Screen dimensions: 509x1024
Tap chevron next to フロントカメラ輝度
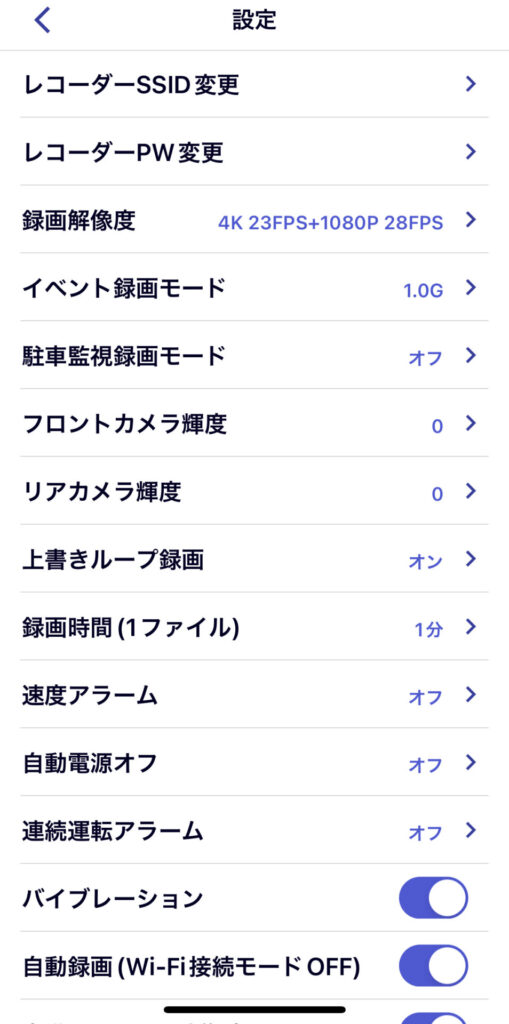(470, 423)
